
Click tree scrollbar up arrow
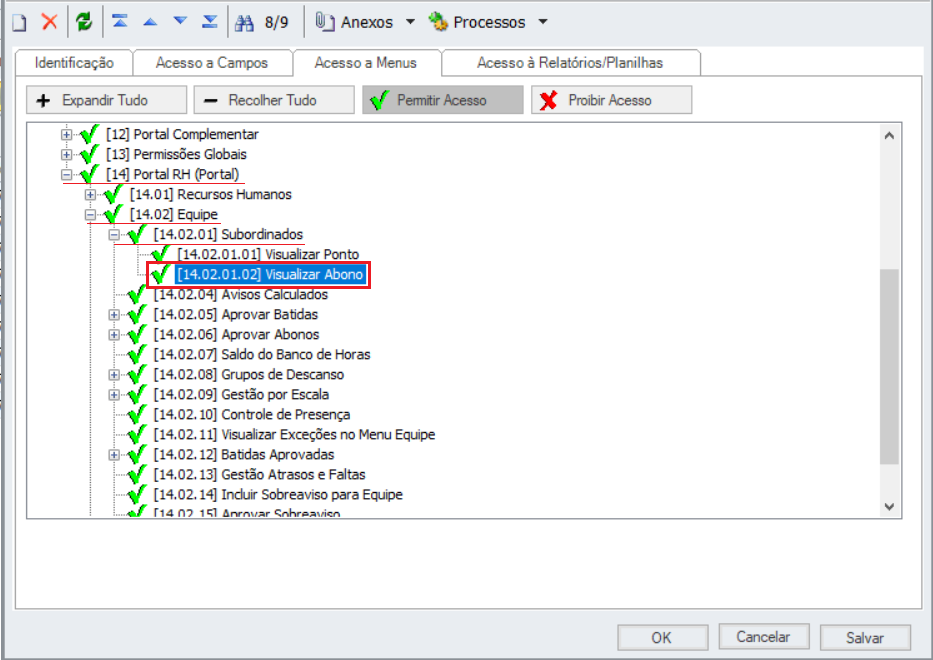(x=889, y=136)
